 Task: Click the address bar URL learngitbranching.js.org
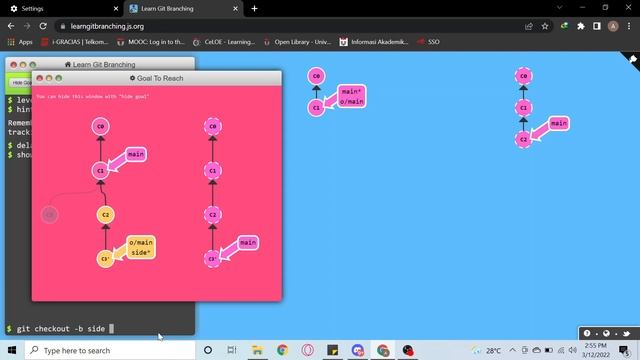click(107, 27)
